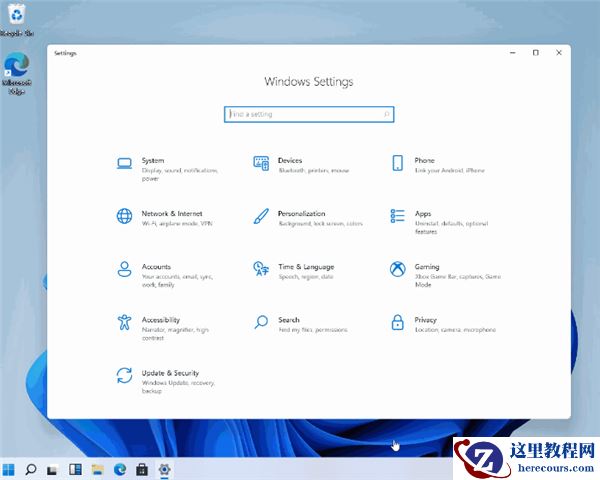This screenshot has width=600, height=480.
Task: Go to Network & Internet heading
Action: point(172,214)
